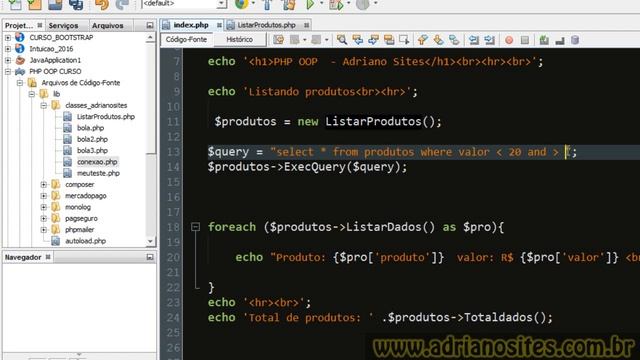Close the index.php tab
Screen dimensions: 640x360
(x=219, y=25)
